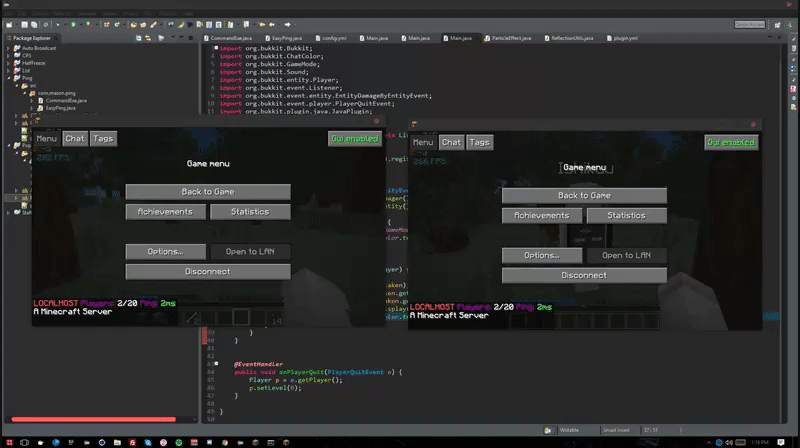Image resolution: width=800 pixels, height=448 pixels.
Task: Select the src folder in Package Explorer
Action: click(29, 86)
